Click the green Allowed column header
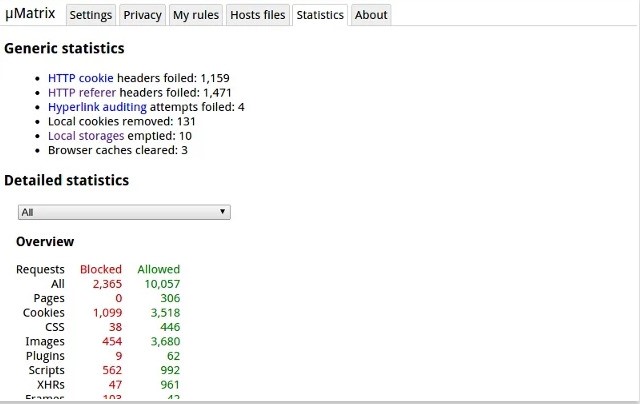The image size is (640, 404). (x=159, y=269)
